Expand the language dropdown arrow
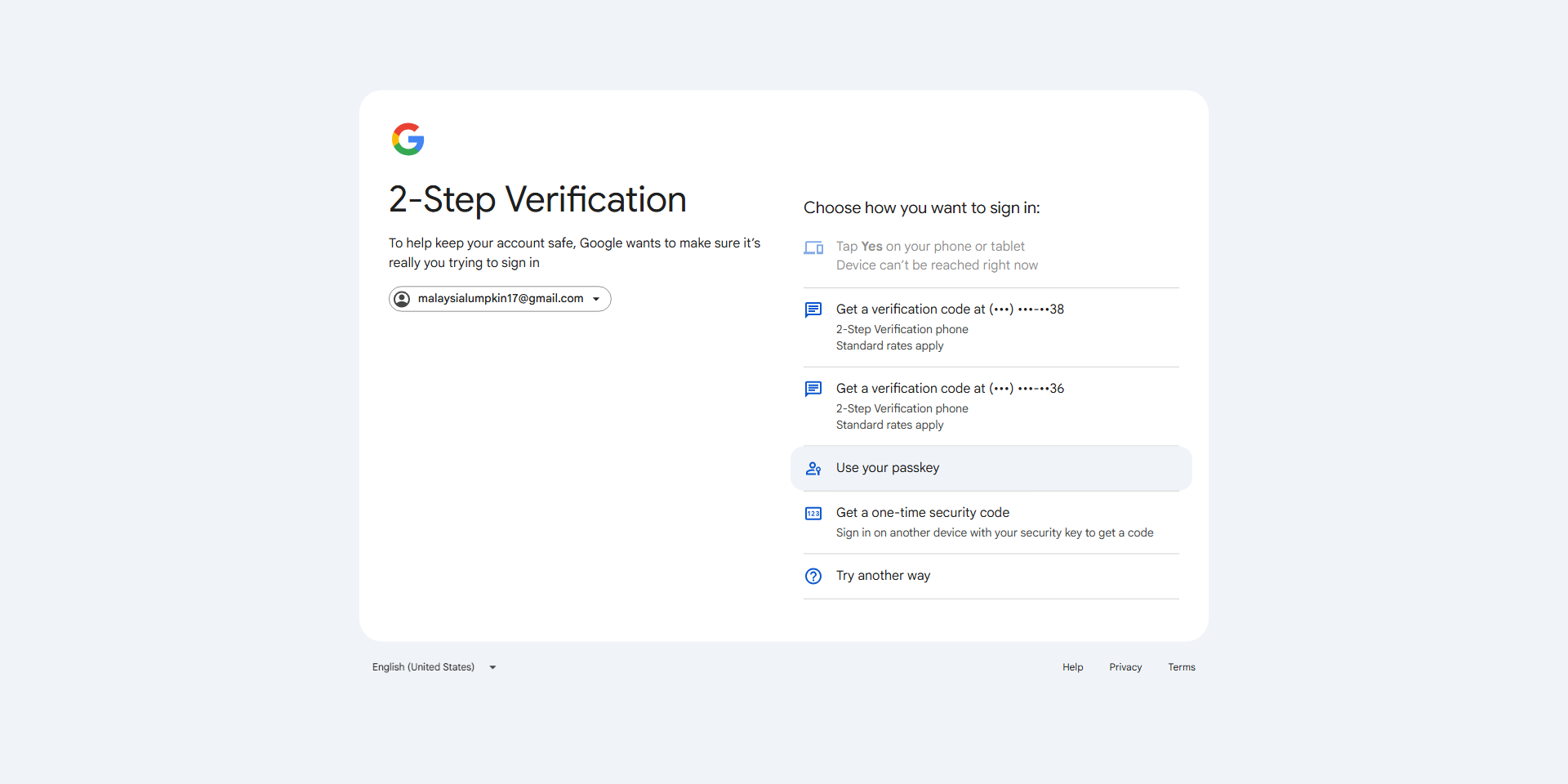1568x784 pixels. [492, 667]
